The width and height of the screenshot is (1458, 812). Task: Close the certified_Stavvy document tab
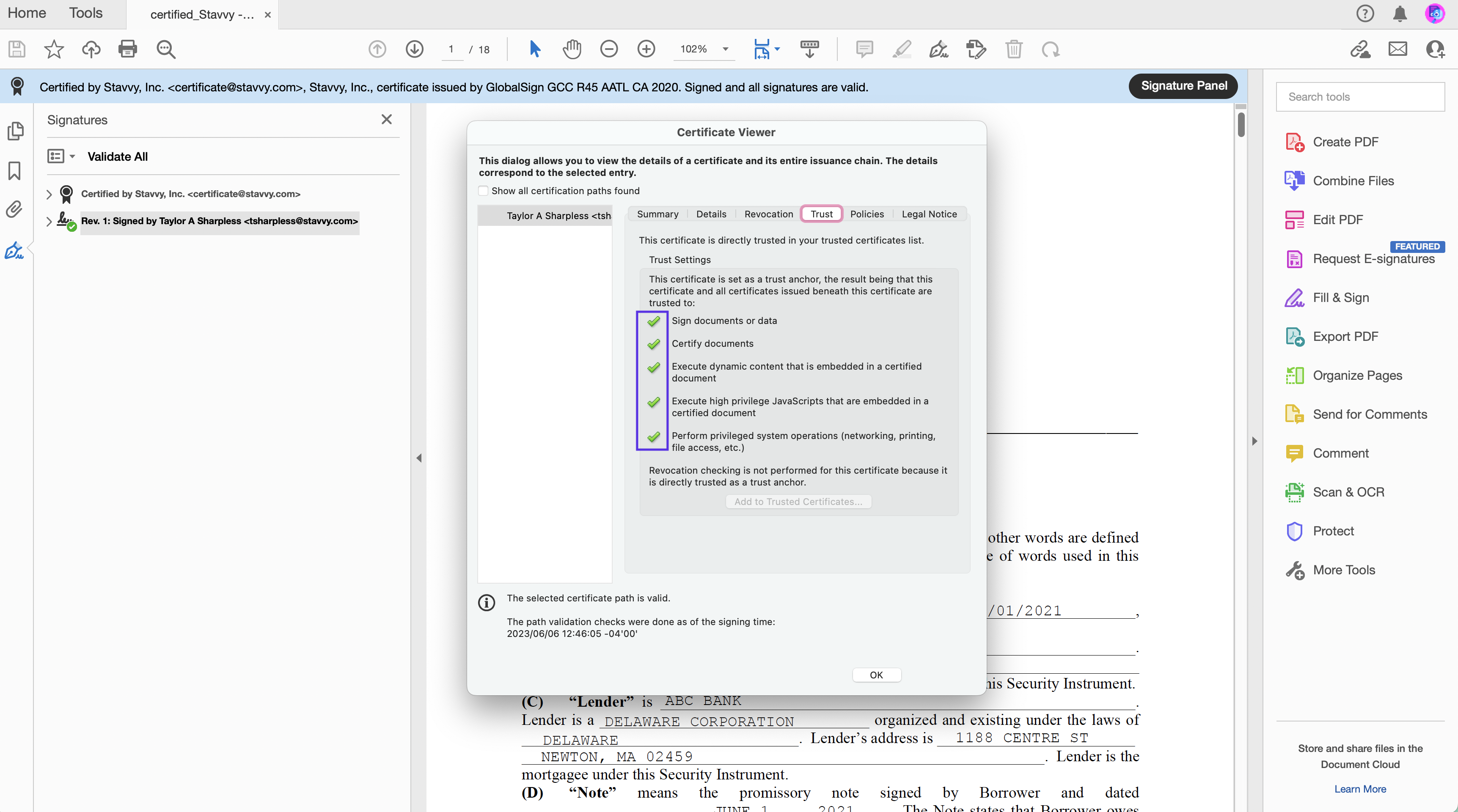click(268, 15)
